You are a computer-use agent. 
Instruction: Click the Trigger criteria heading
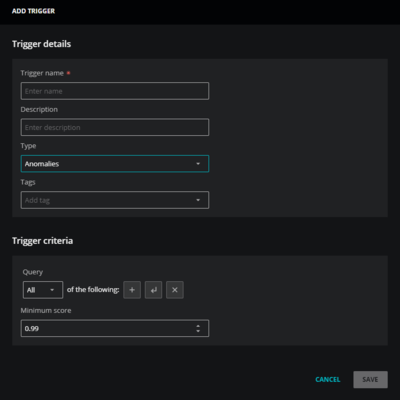pyautogui.click(x=42, y=241)
